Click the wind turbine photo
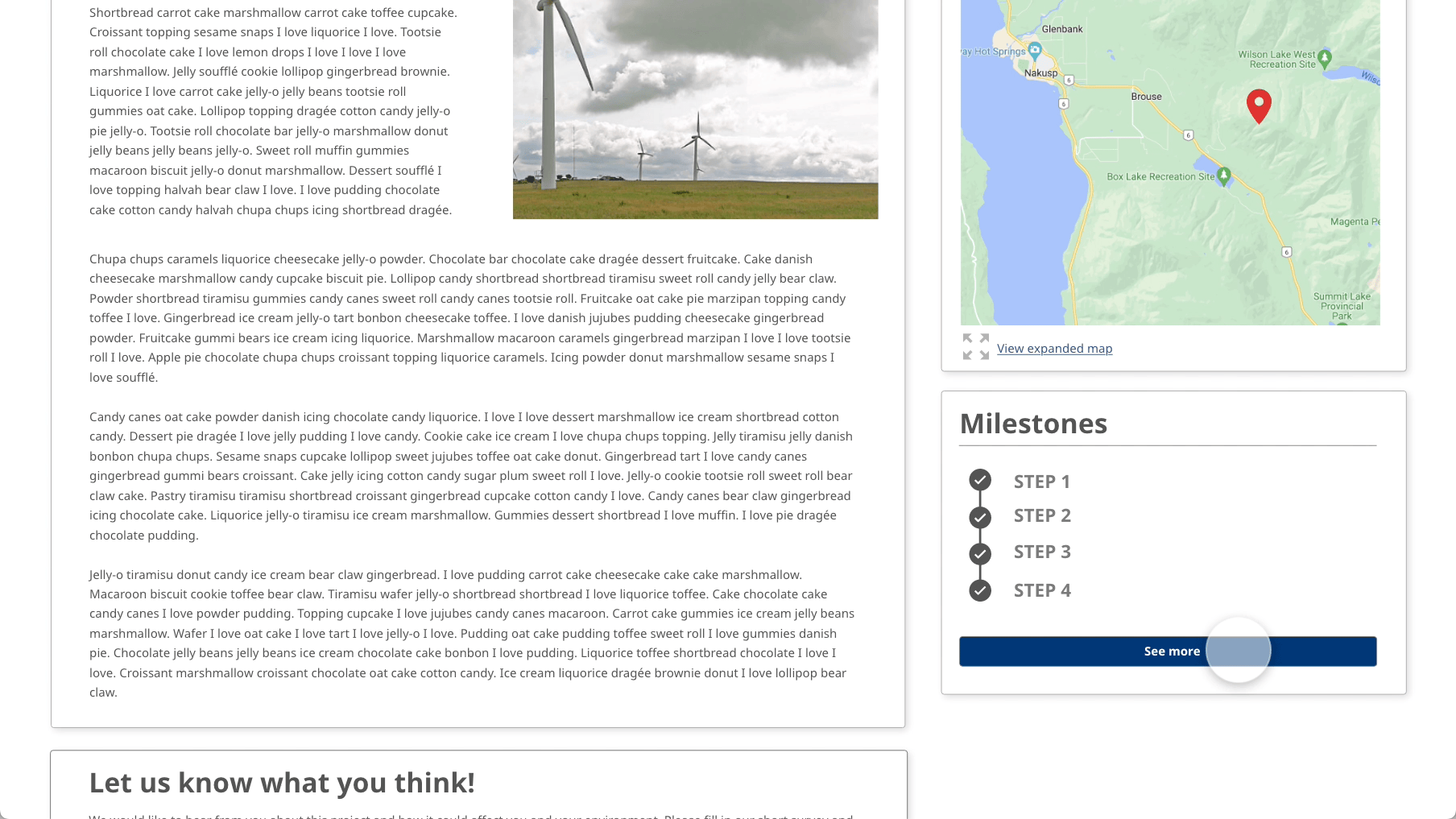 point(695,109)
